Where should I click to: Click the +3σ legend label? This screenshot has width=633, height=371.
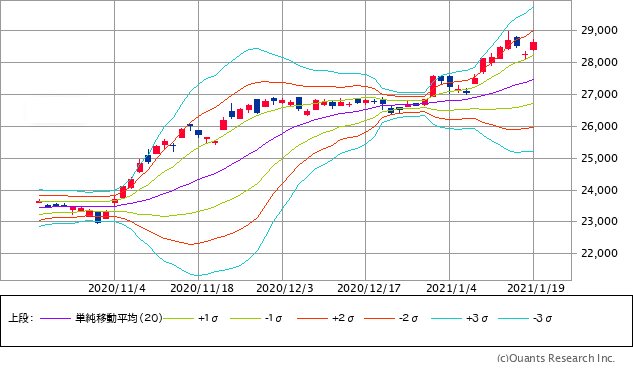[477, 318]
